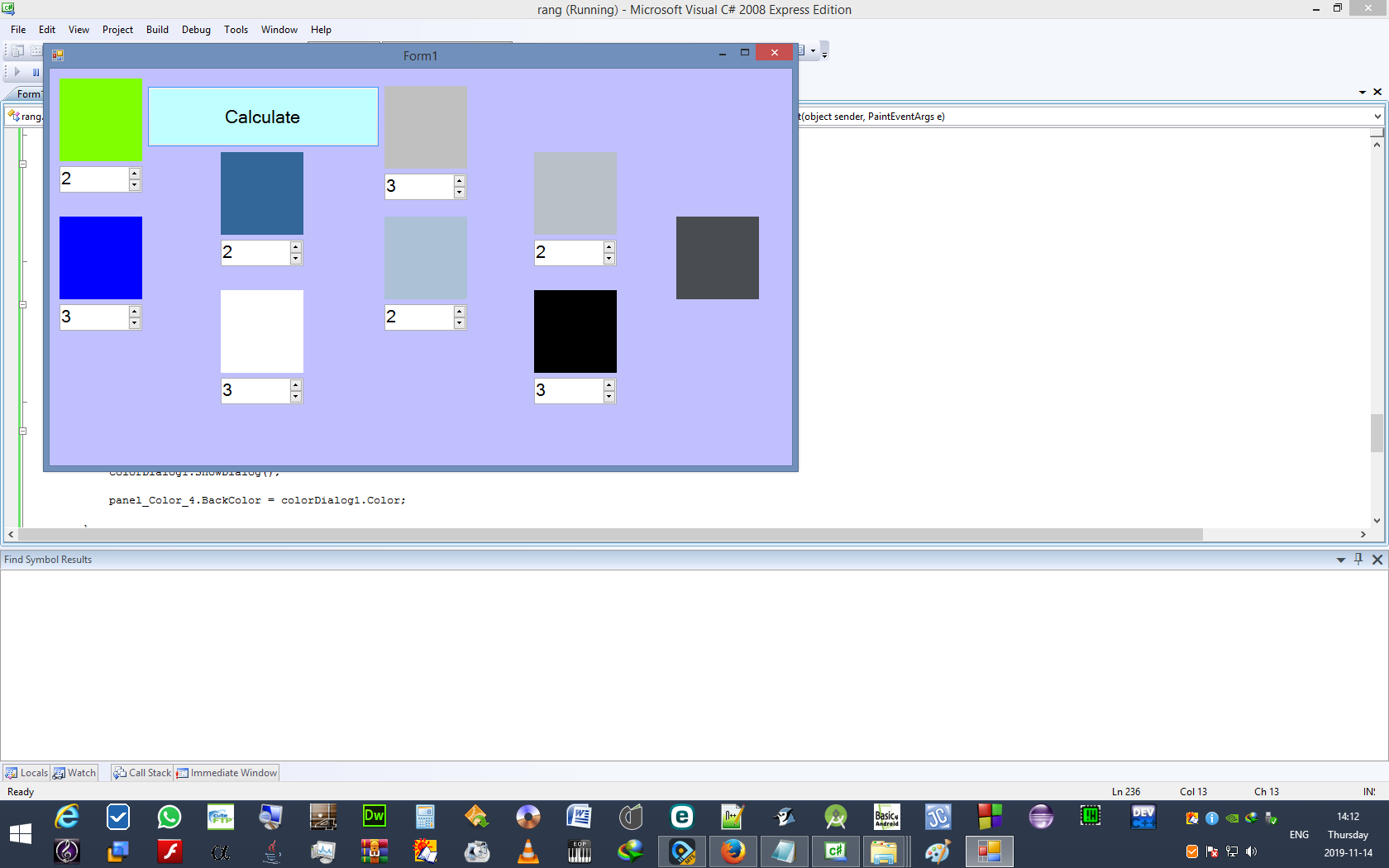
Task: Open Android Studio from the taskbar
Action: point(835,817)
